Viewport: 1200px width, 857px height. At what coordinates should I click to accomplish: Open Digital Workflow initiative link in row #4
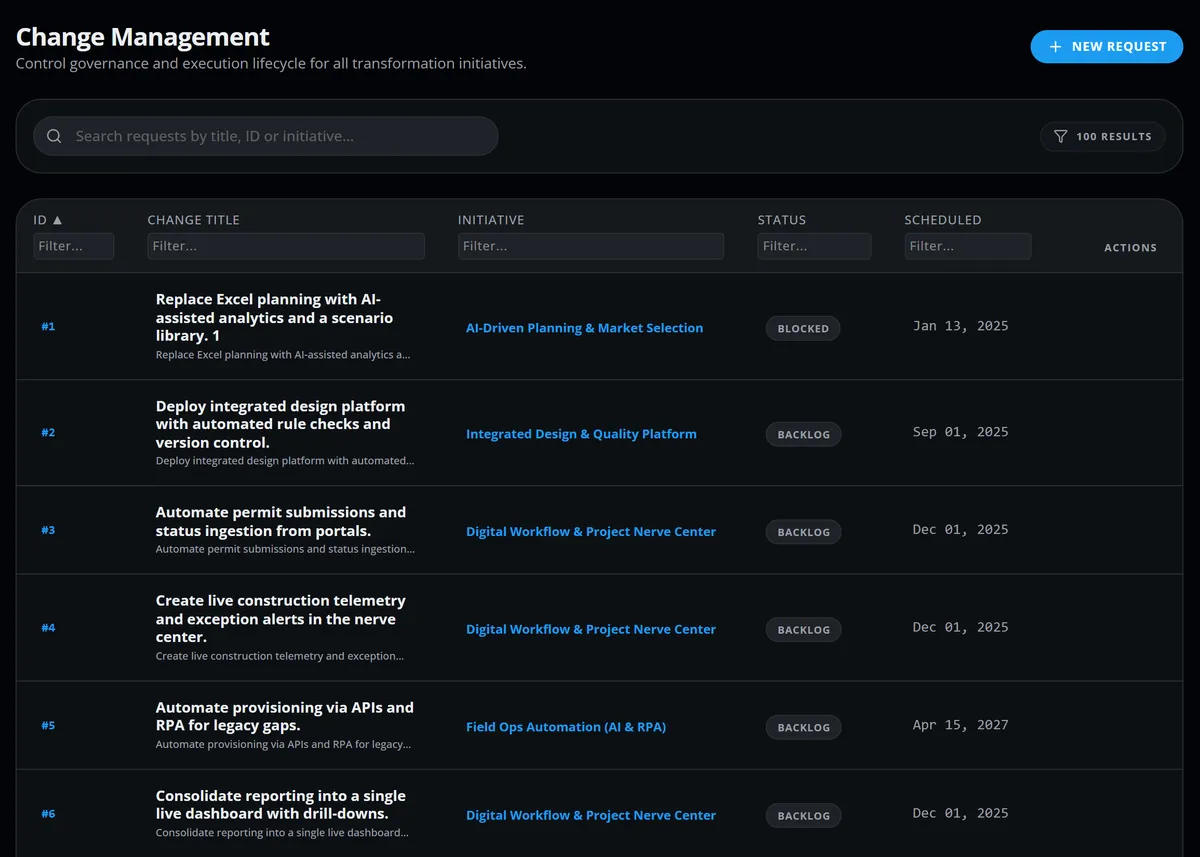pos(591,630)
